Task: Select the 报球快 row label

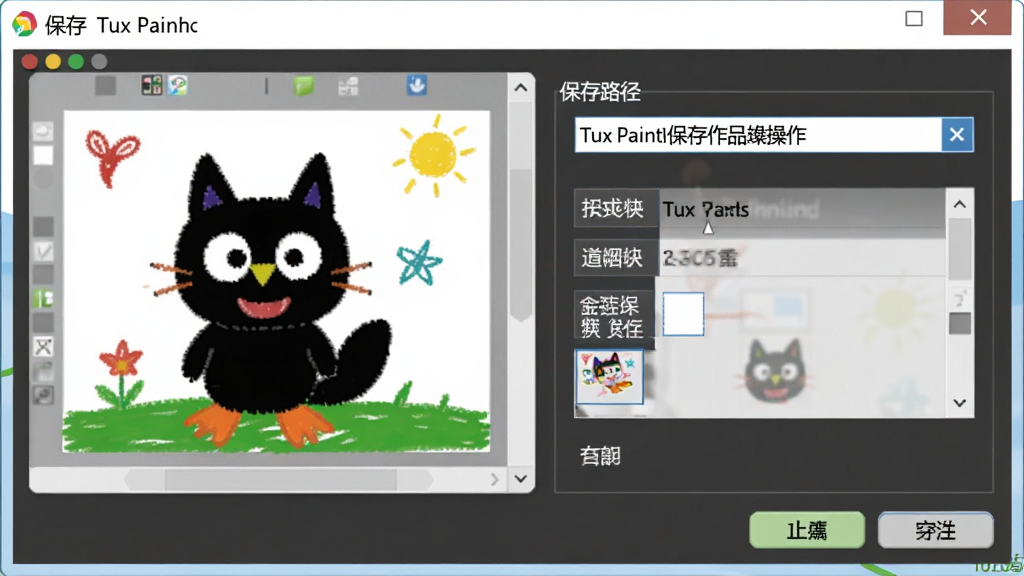Action: click(614, 208)
